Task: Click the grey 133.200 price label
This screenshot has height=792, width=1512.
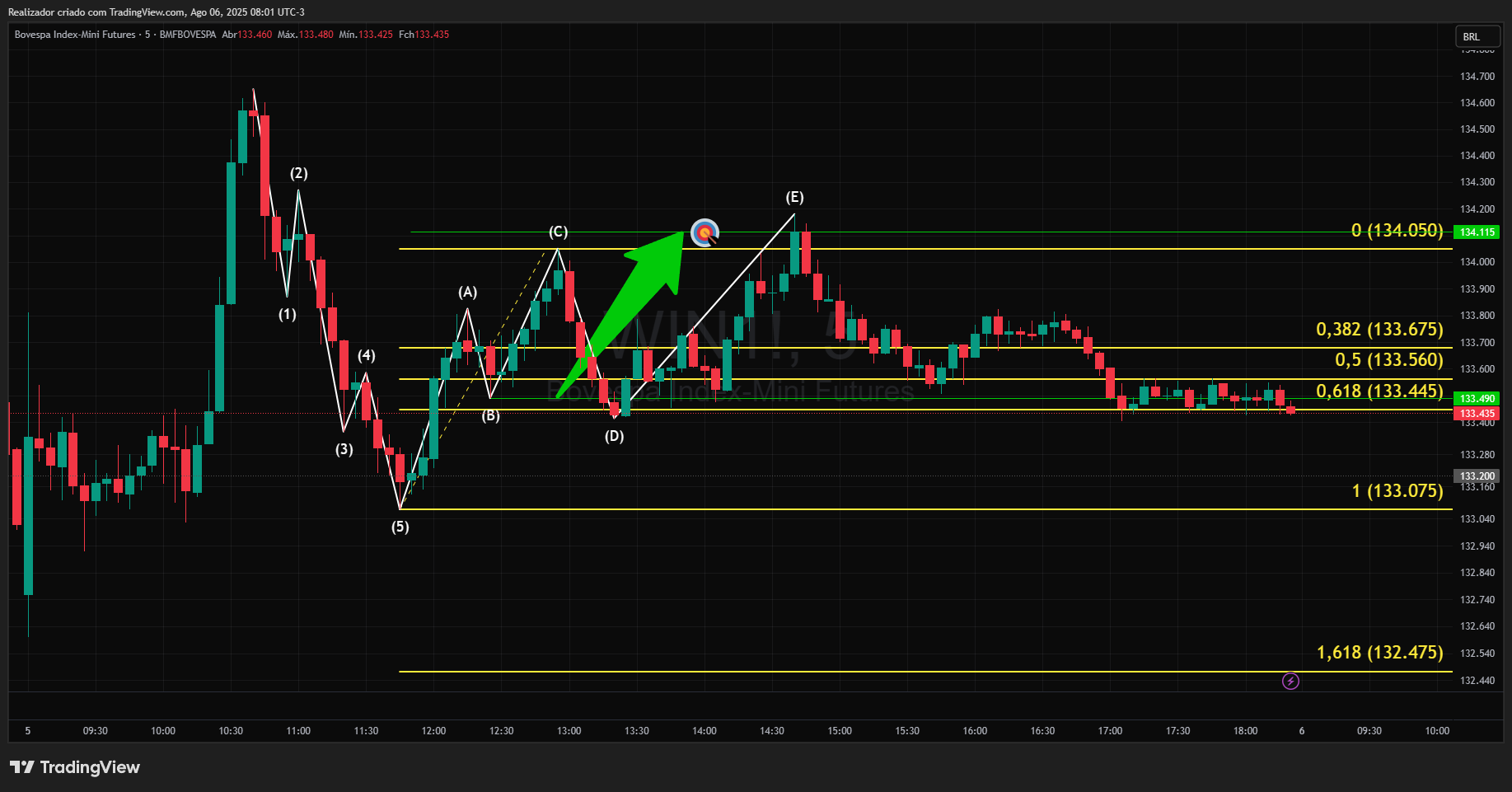Action: (x=1477, y=476)
